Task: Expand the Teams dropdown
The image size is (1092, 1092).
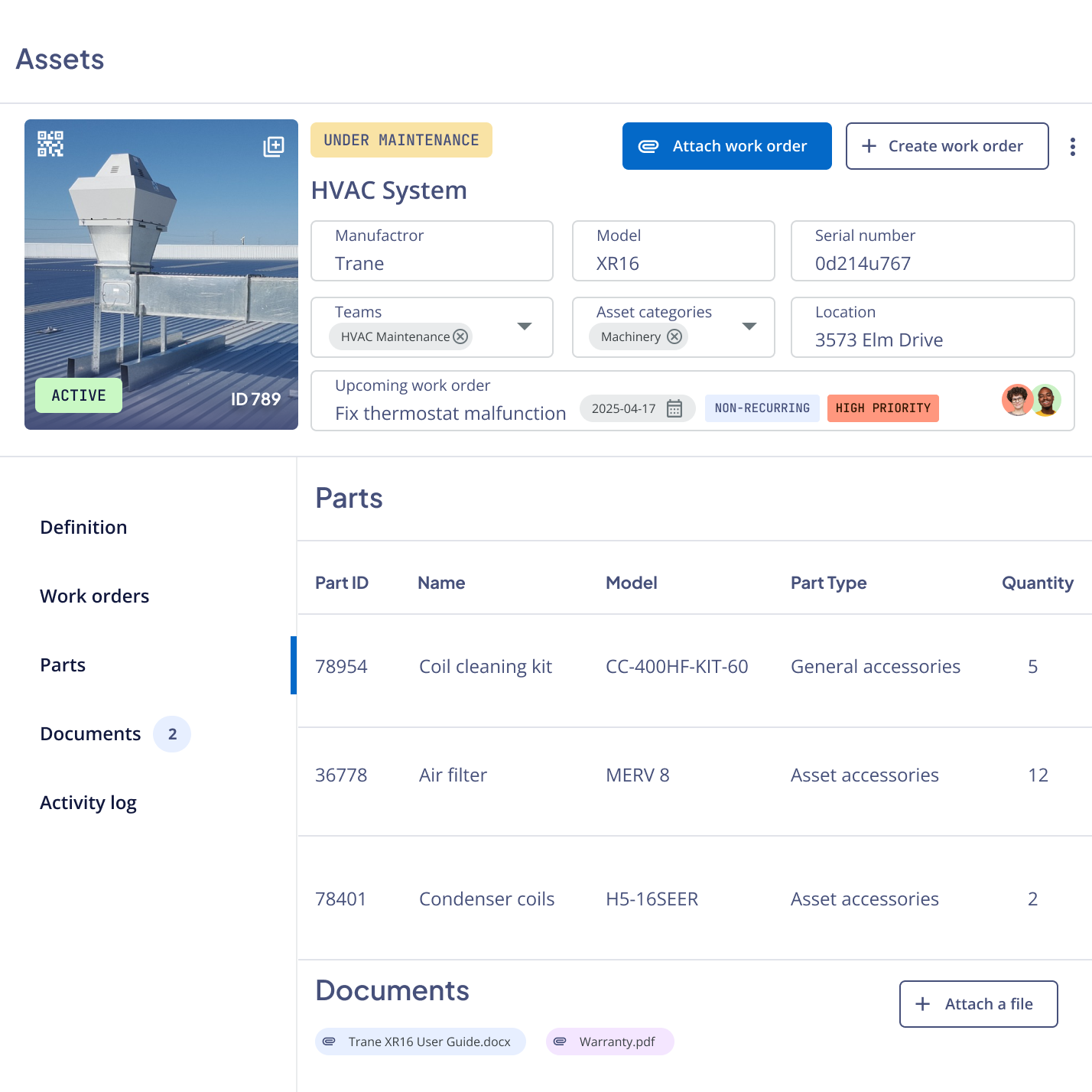Action: [524, 327]
